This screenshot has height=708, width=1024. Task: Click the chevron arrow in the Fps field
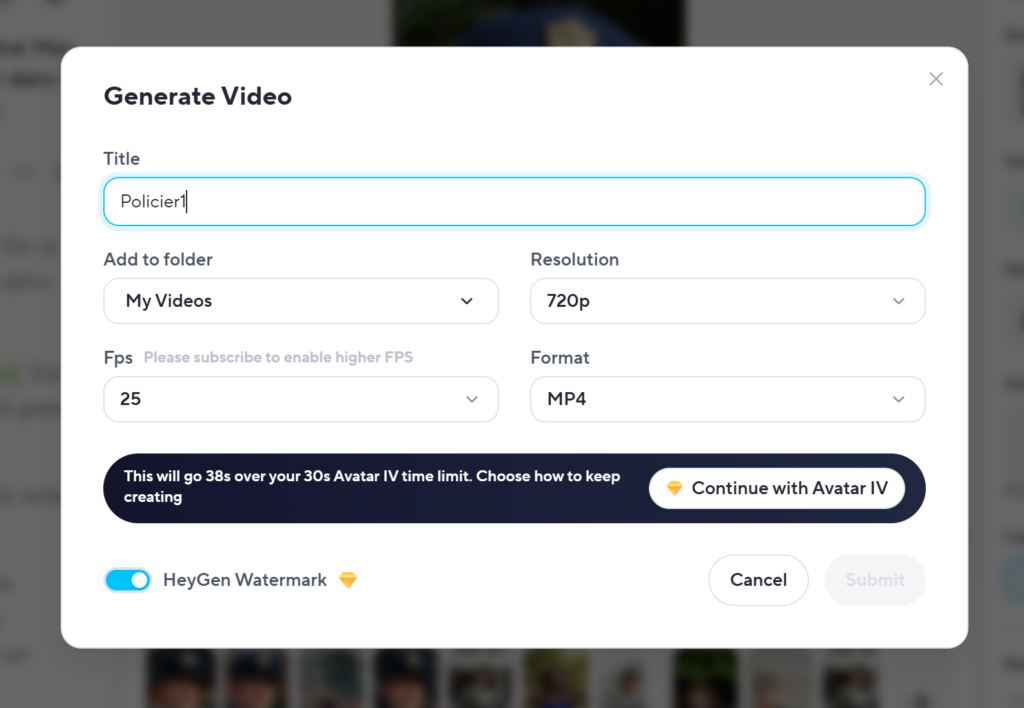[x=471, y=399]
